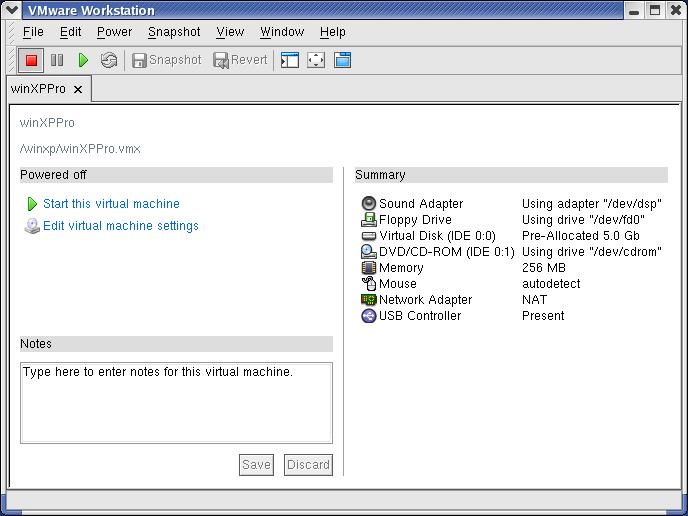Click the Revert toolbar button
Screen dimensions: 688x516
[x=240, y=60]
